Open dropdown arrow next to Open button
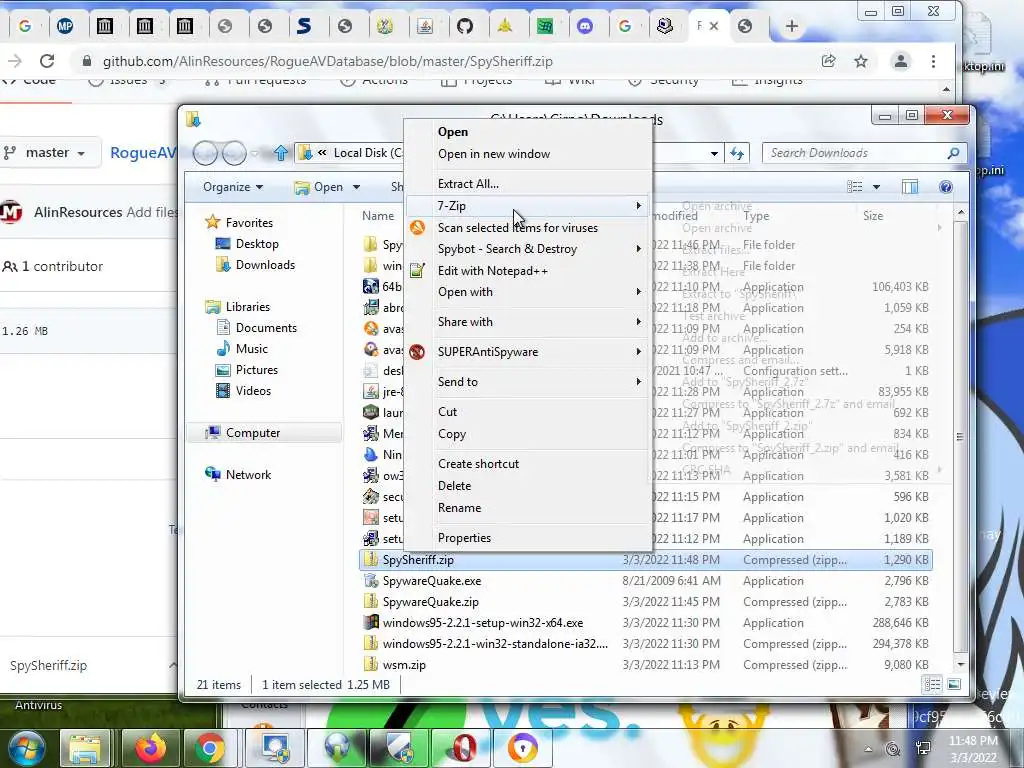 click(x=357, y=187)
